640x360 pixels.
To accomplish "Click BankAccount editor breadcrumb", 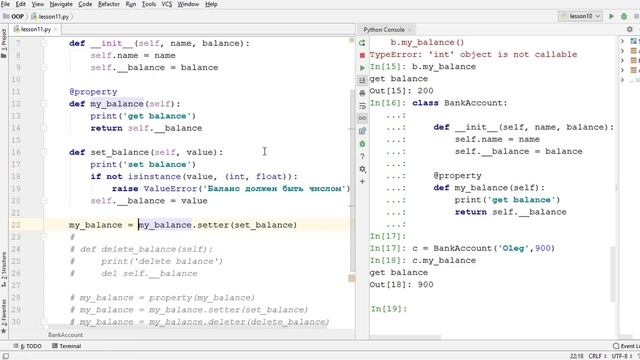I will [x=65, y=335].
